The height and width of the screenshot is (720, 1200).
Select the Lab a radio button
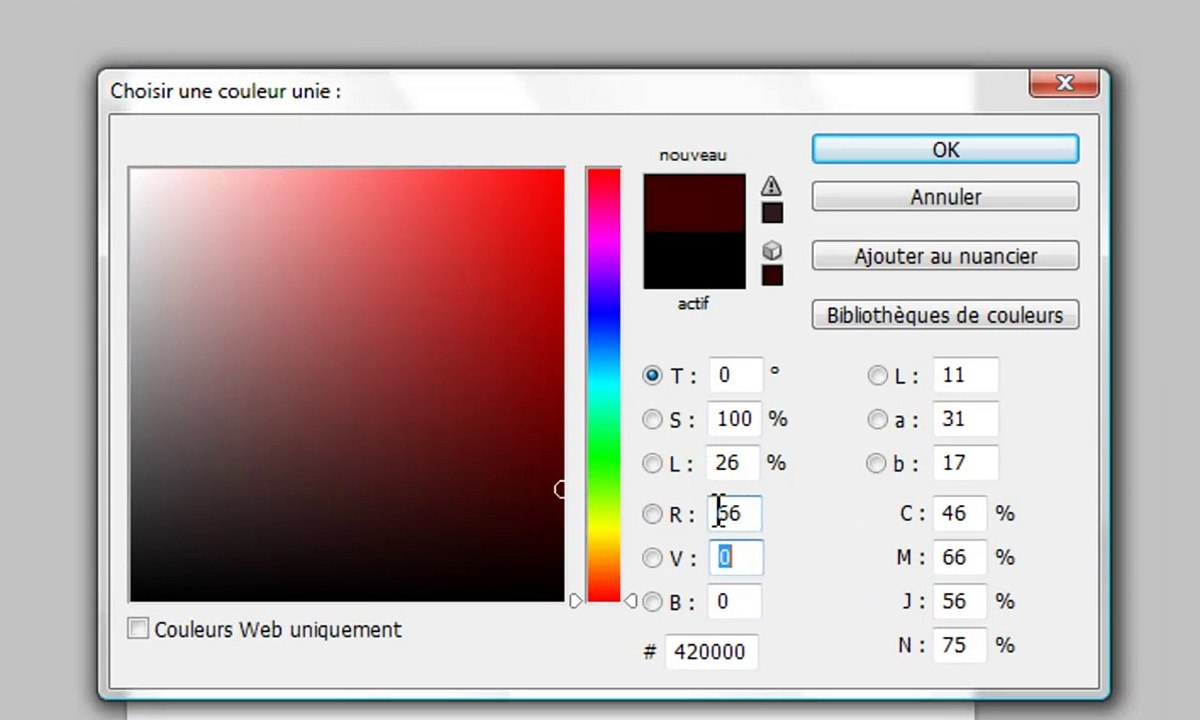(x=877, y=420)
